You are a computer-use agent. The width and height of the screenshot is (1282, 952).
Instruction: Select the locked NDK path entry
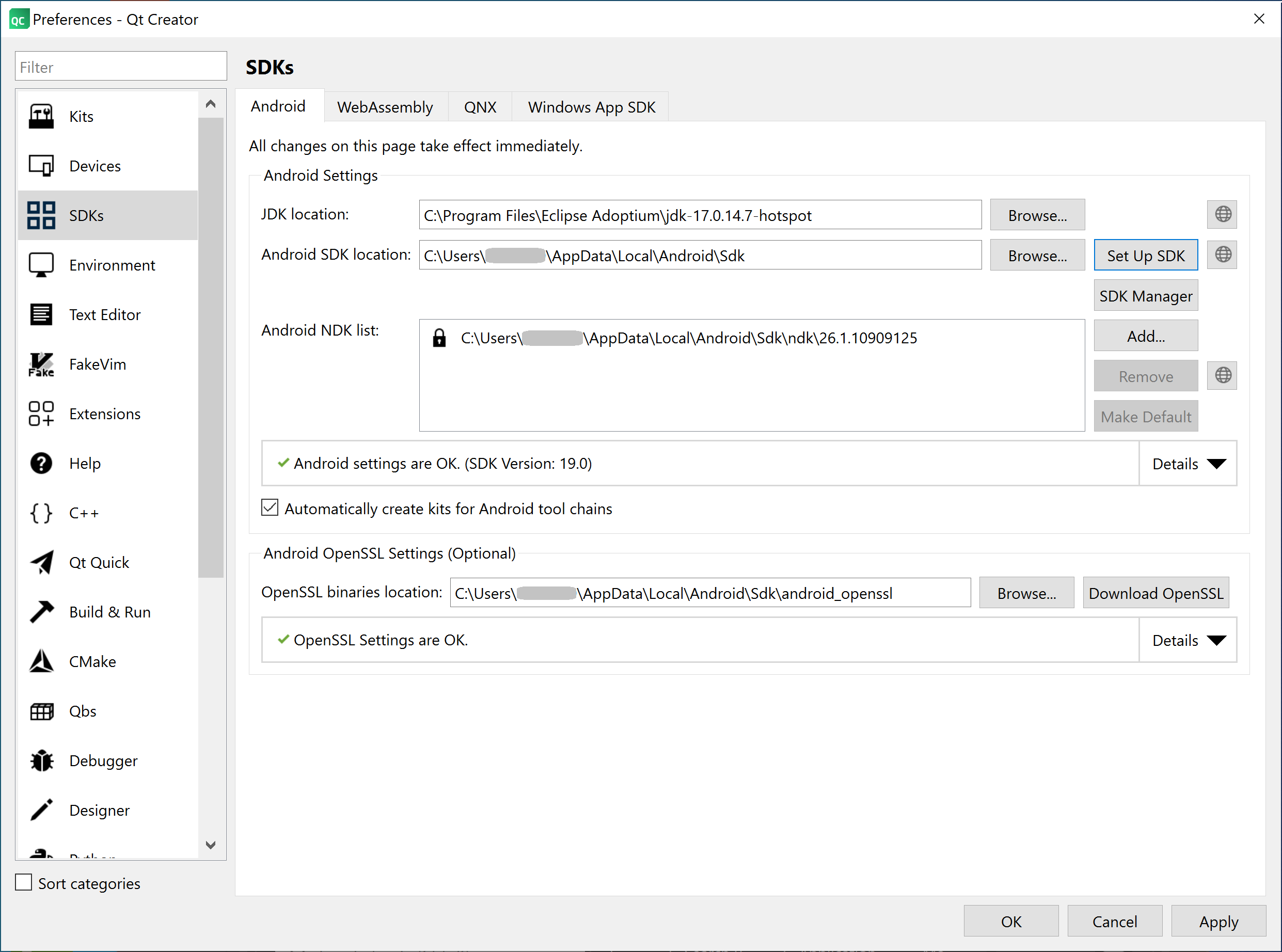[688, 338]
